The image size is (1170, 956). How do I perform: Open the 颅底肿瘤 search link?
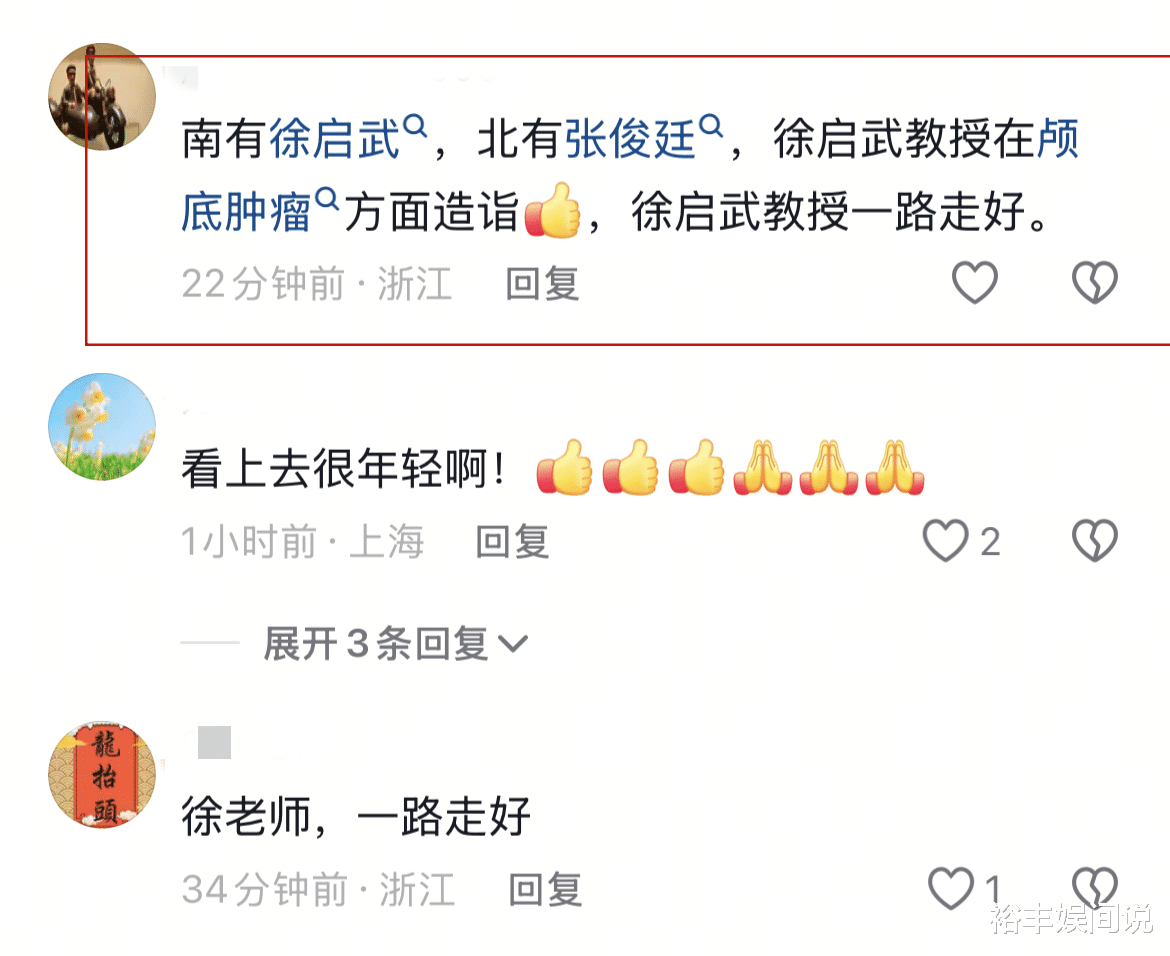click(x=246, y=212)
